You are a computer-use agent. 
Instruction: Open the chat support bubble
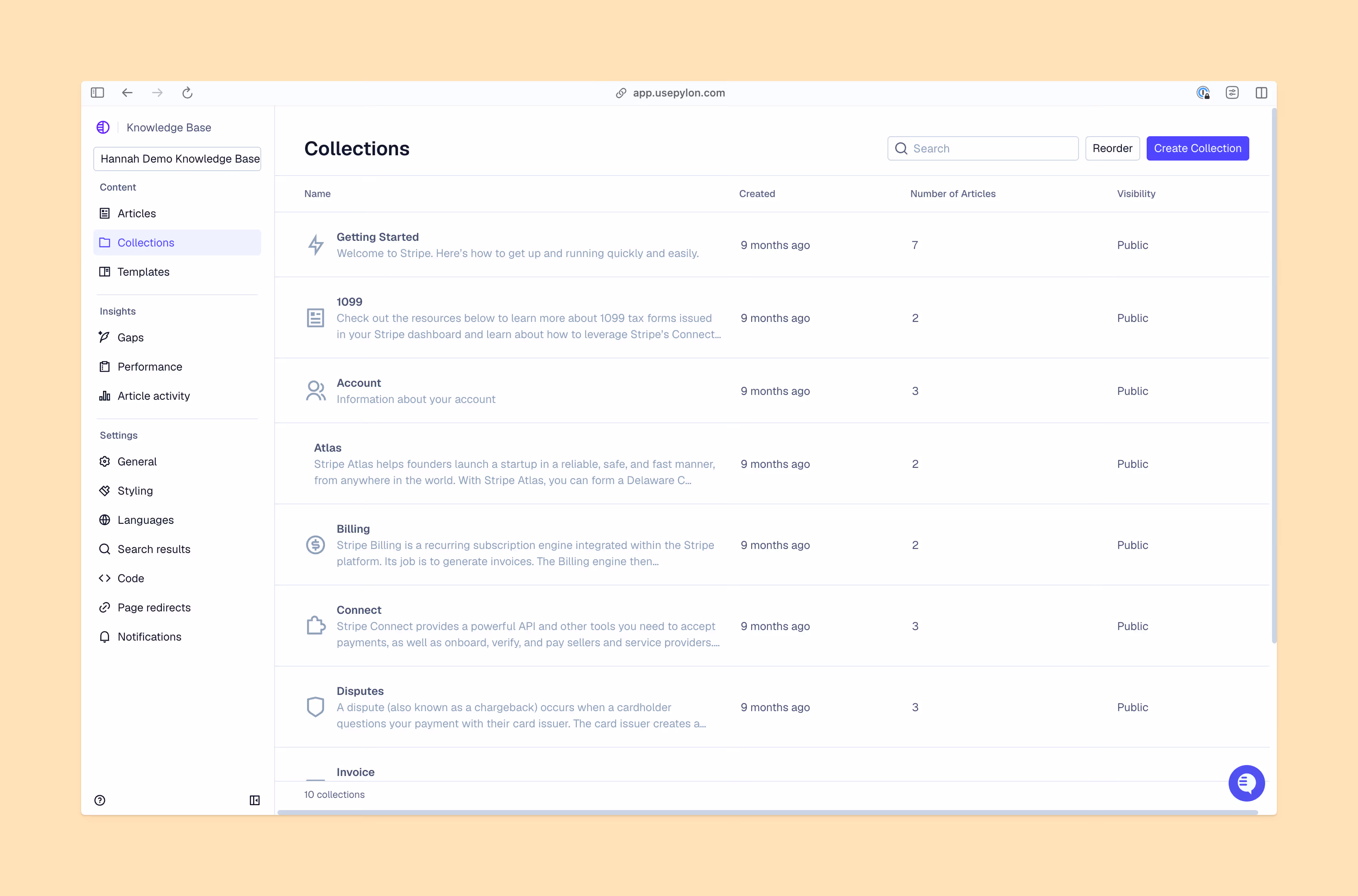click(1246, 783)
